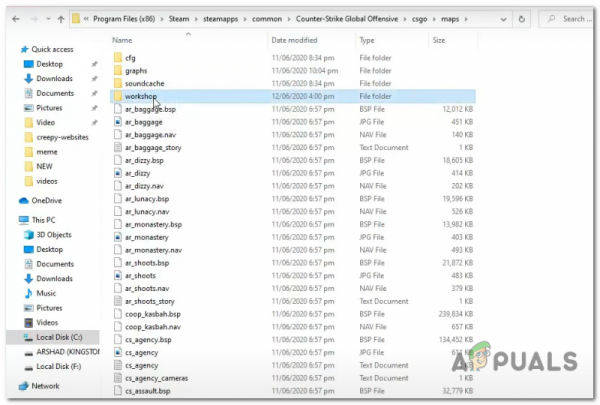This screenshot has height=405, width=600.
Task: Select file ar_lunacy.nav
Action: (147, 211)
